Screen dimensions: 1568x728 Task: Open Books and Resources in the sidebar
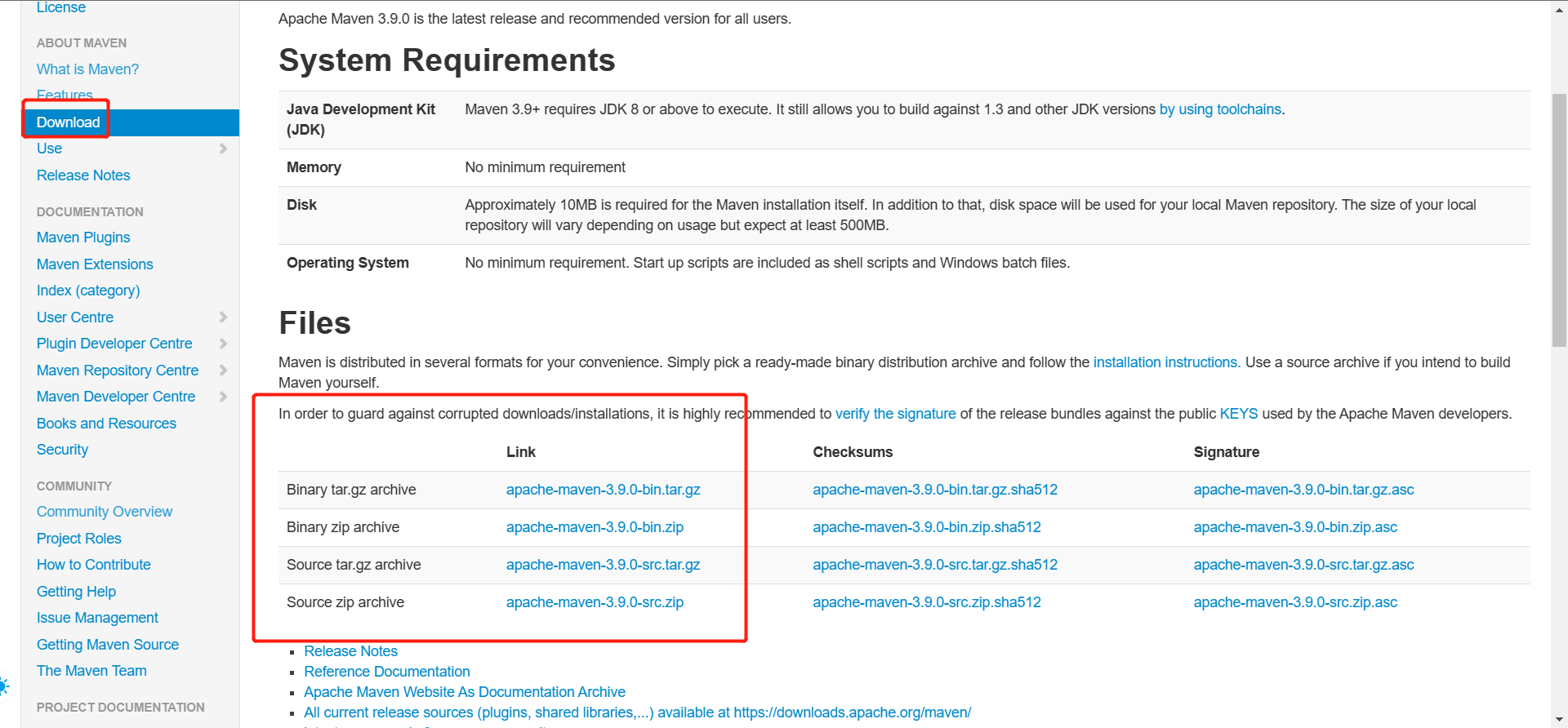click(106, 424)
